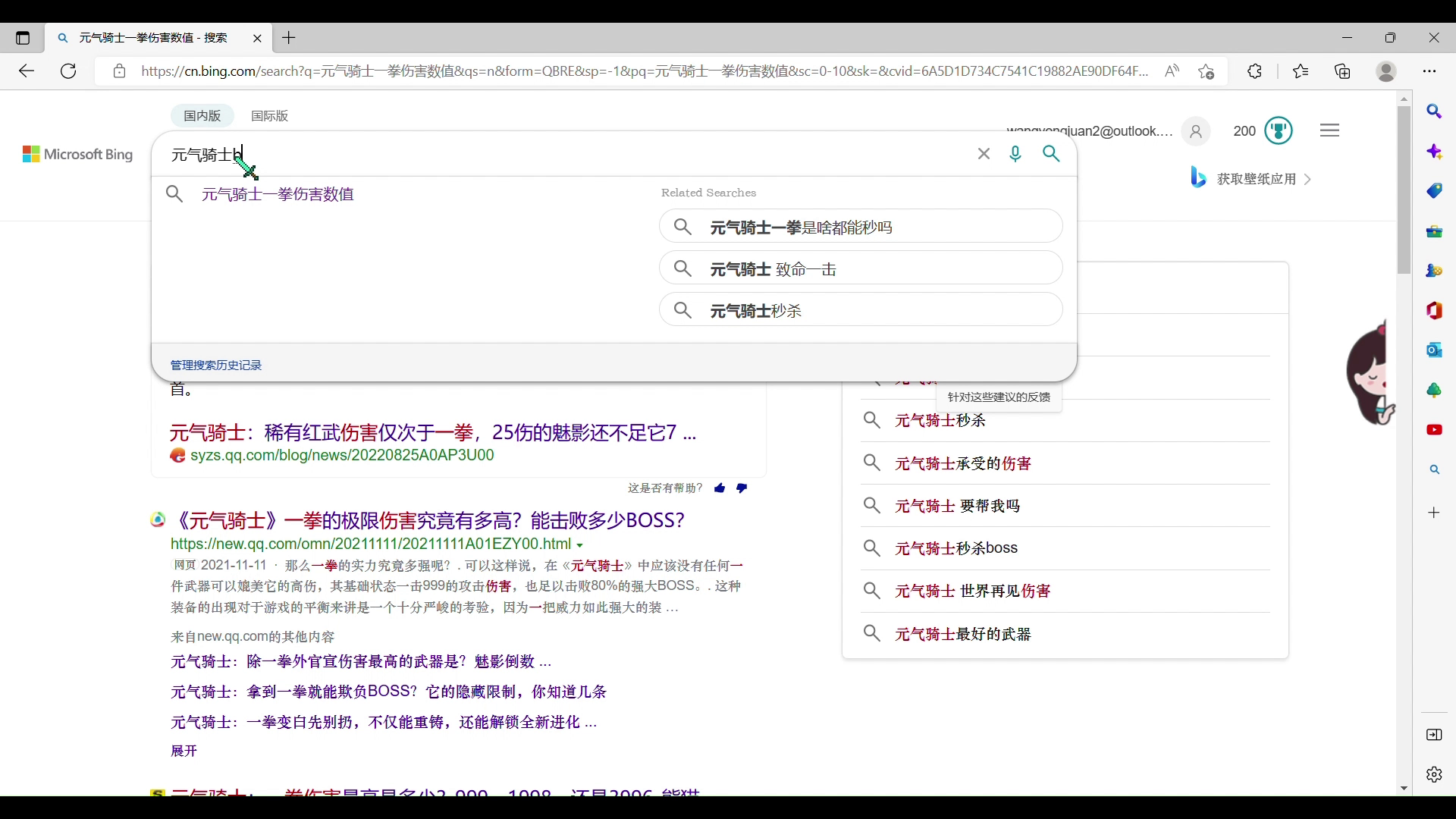The width and height of the screenshot is (1456, 819).
Task: Open sidebar Games icon
Action: [1434, 271]
